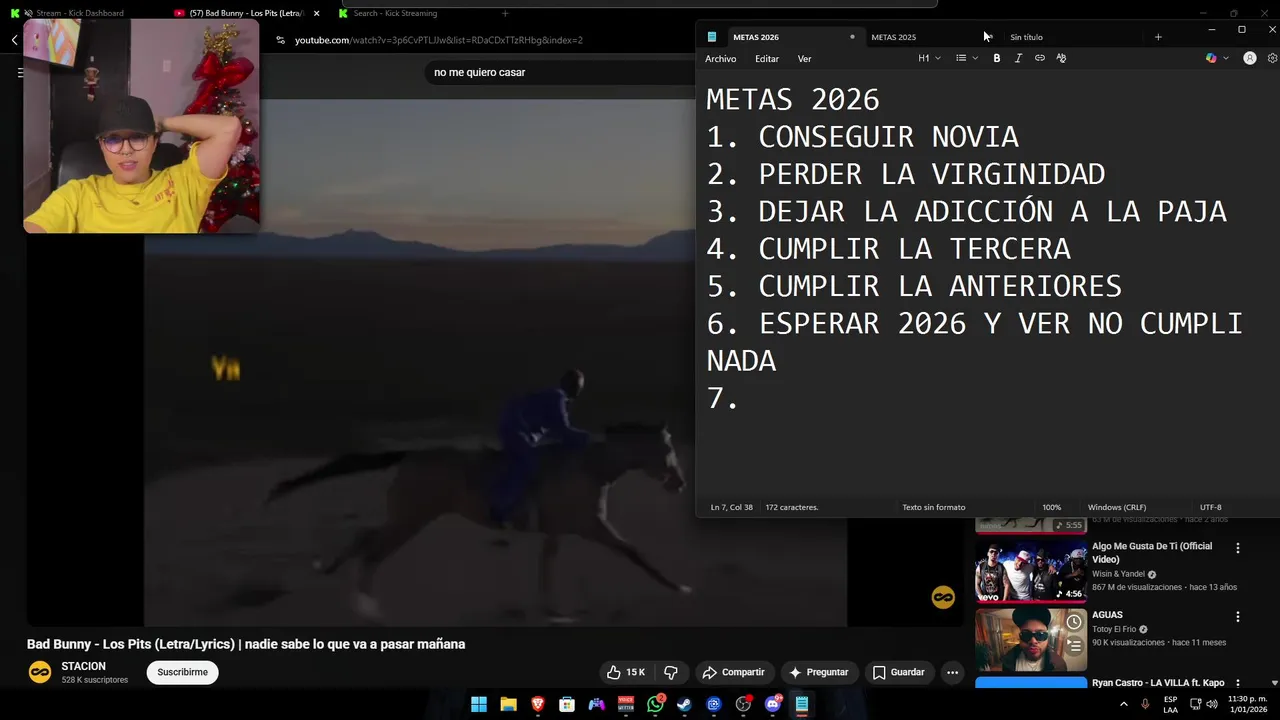Switch to Stream - Kick Dashboard browser tab

[x=80, y=13]
